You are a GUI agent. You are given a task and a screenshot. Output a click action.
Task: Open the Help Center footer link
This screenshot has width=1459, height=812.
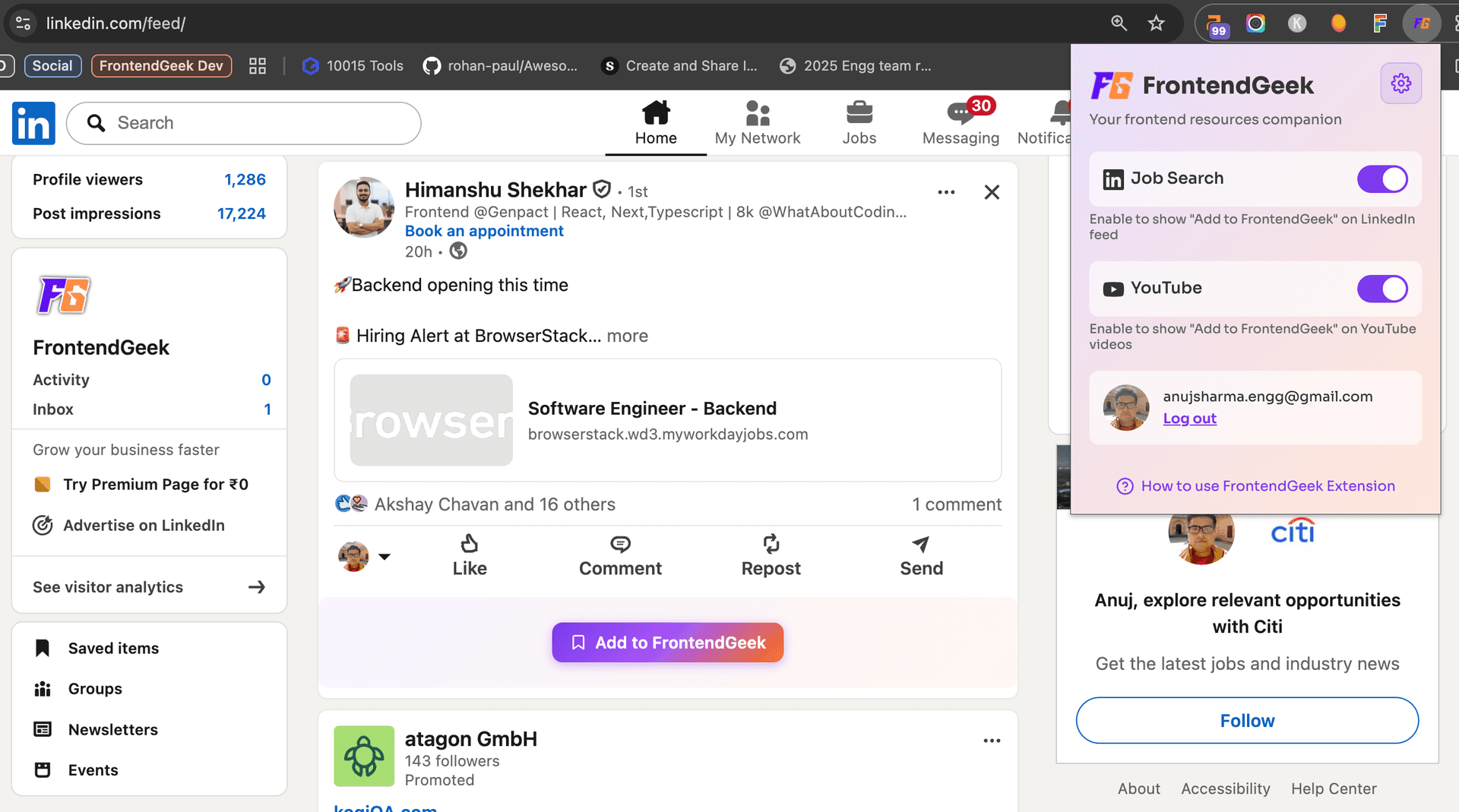[1334, 788]
